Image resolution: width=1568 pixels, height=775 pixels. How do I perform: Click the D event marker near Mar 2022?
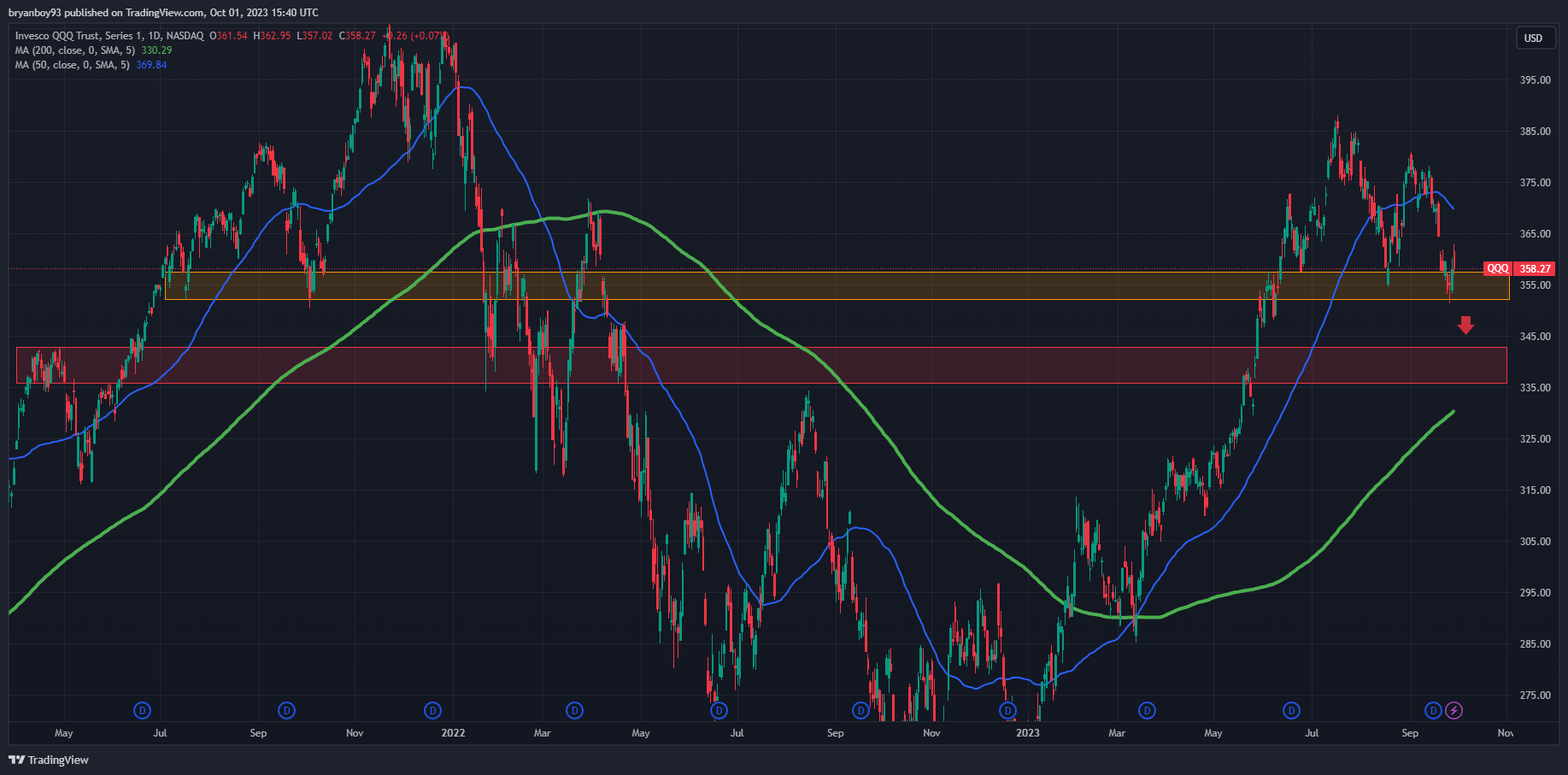(575, 710)
